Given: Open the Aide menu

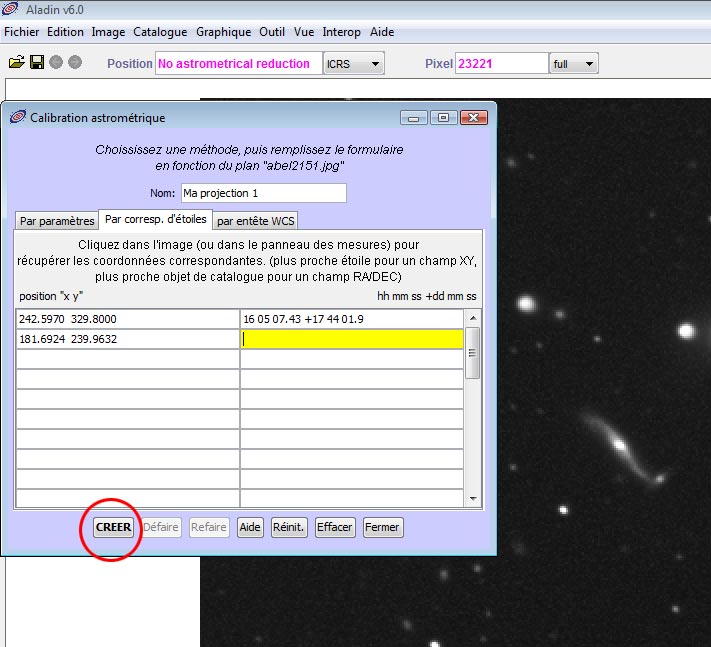Looking at the screenshot, I should (382, 32).
